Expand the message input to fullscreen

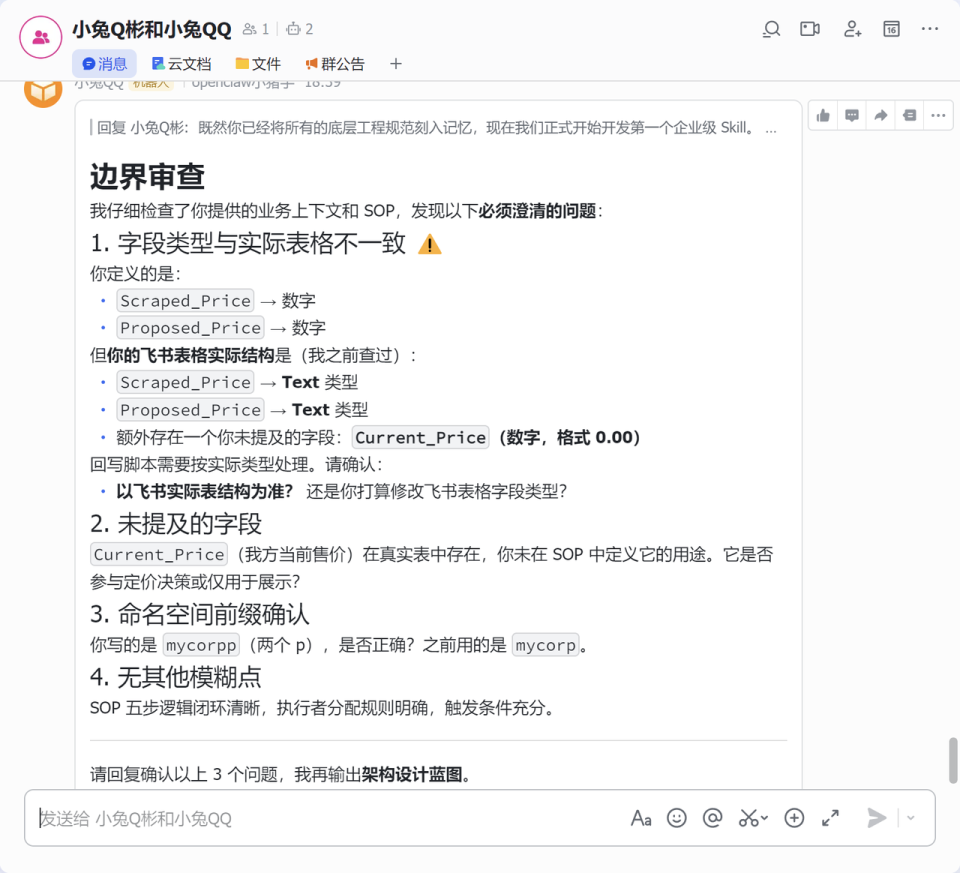point(830,818)
